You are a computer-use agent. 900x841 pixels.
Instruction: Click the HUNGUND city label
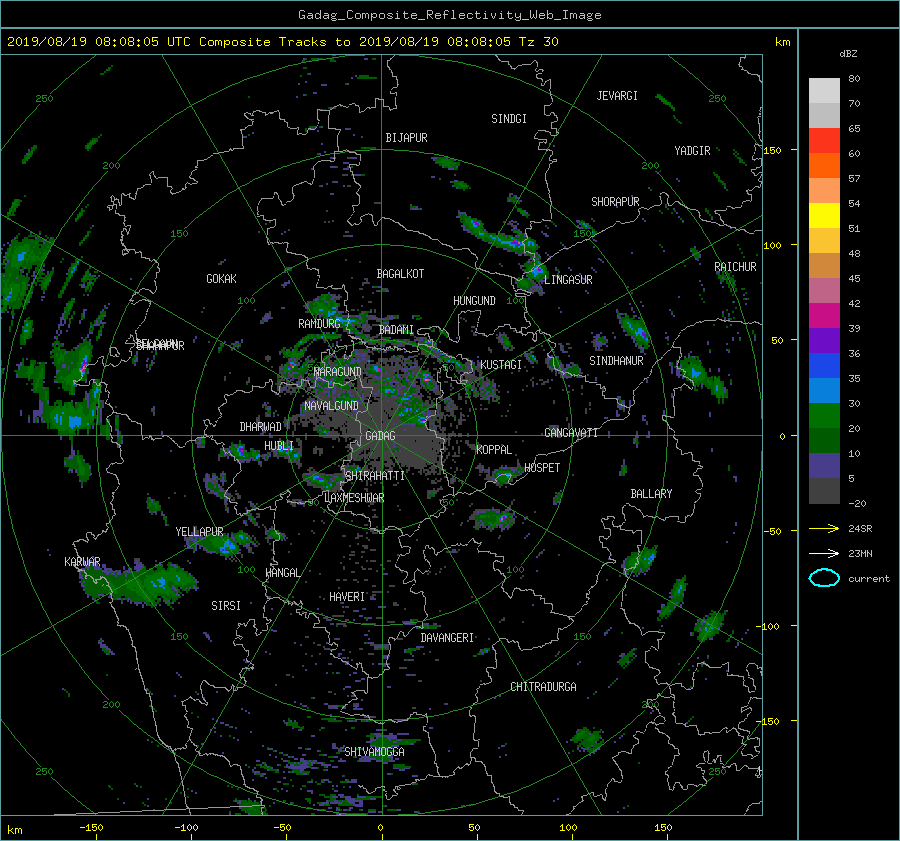point(474,301)
